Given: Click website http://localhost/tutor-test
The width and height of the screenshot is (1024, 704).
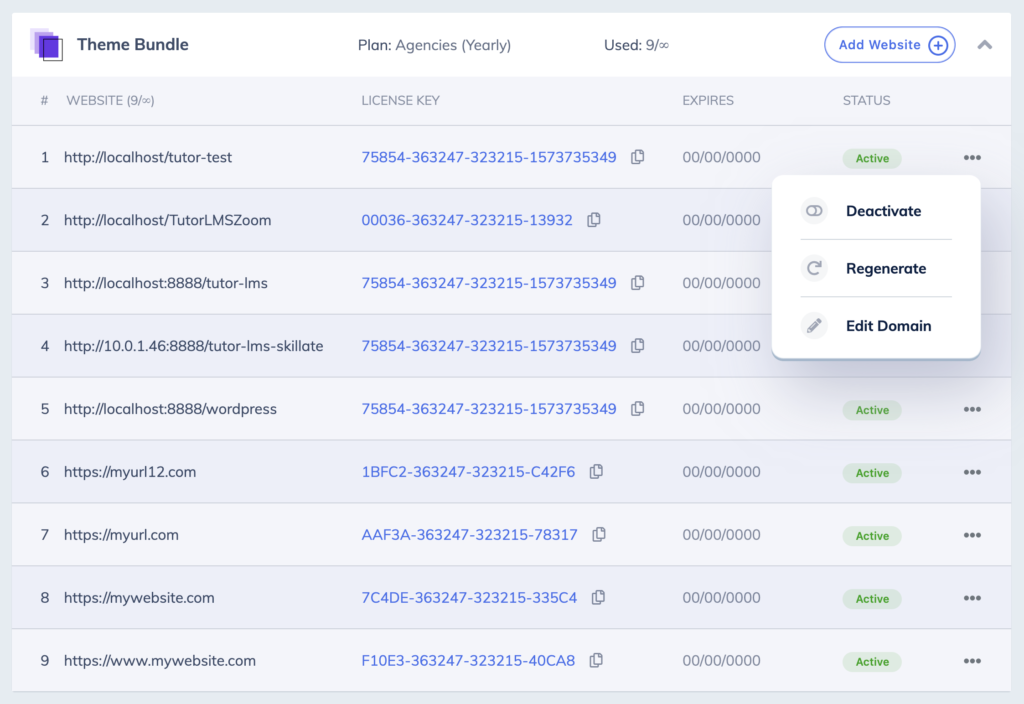Looking at the screenshot, I should point(148,157).
